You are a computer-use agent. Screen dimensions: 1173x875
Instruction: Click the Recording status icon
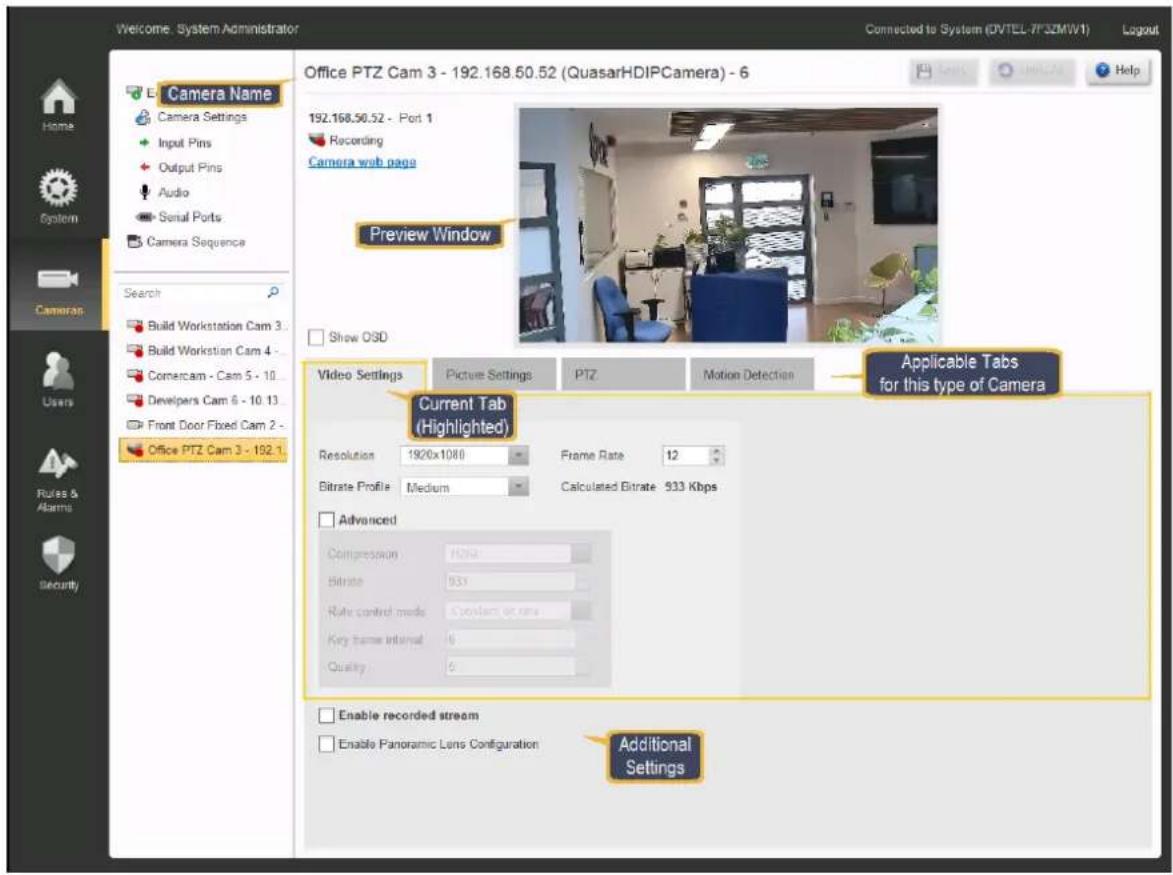[317, 140]
